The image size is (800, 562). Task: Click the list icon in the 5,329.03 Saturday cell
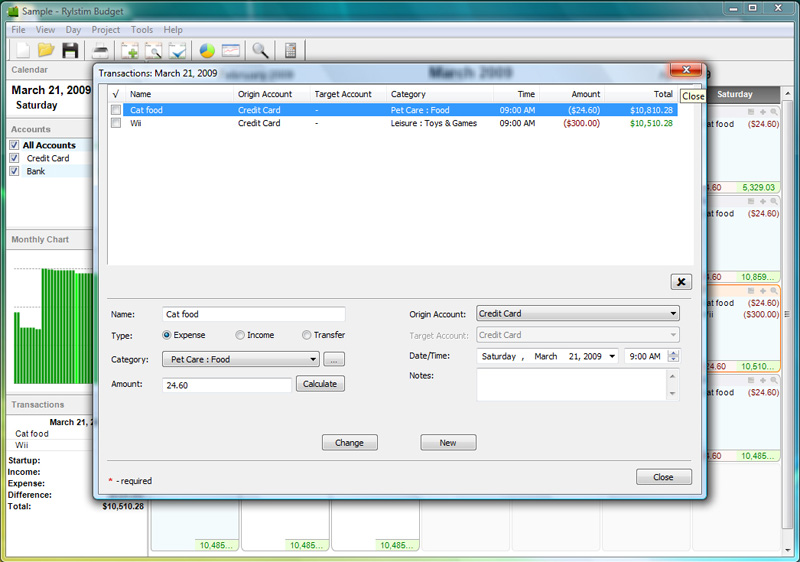[751, 112]
